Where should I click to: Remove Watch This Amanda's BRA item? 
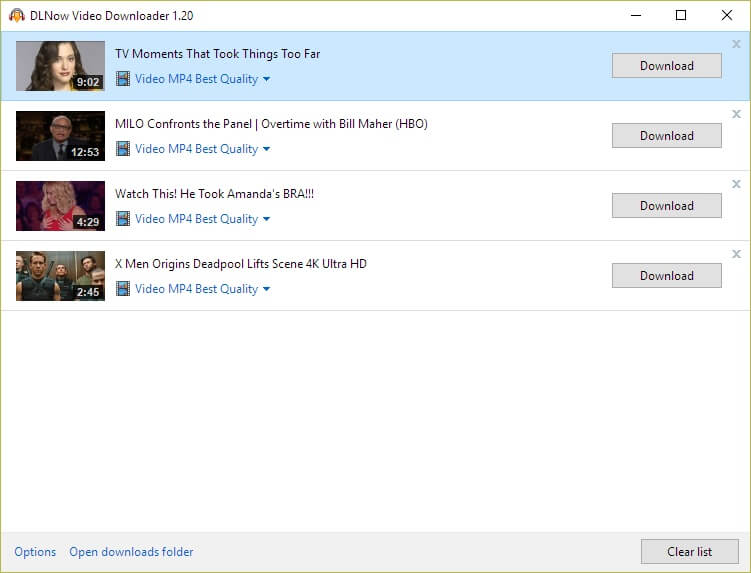[x=736, y=184]
